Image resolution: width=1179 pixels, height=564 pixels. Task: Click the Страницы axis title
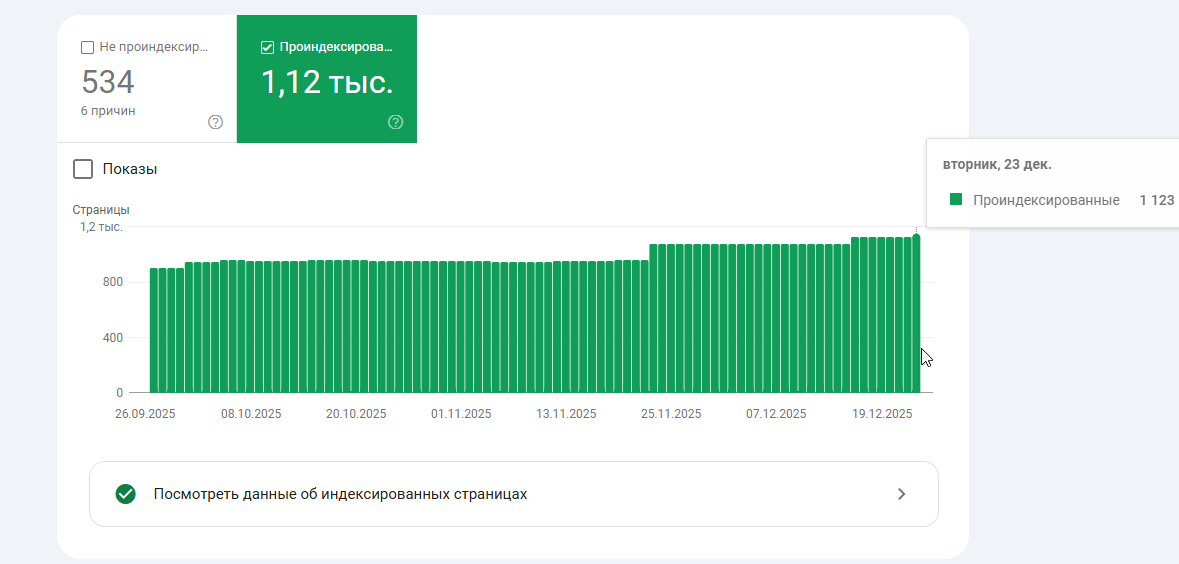click(102, 211)
